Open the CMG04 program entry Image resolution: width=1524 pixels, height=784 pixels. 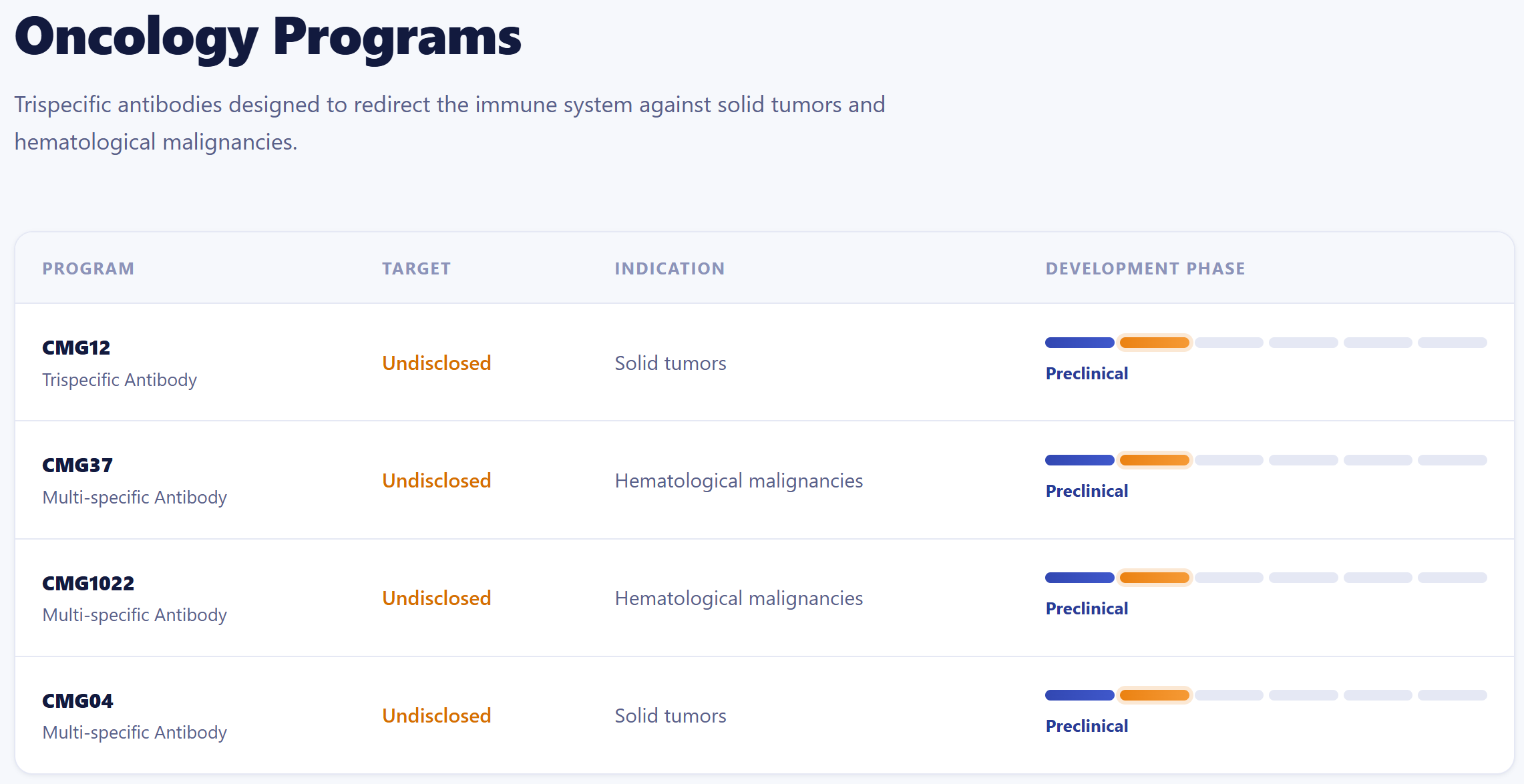coord(77,701)
